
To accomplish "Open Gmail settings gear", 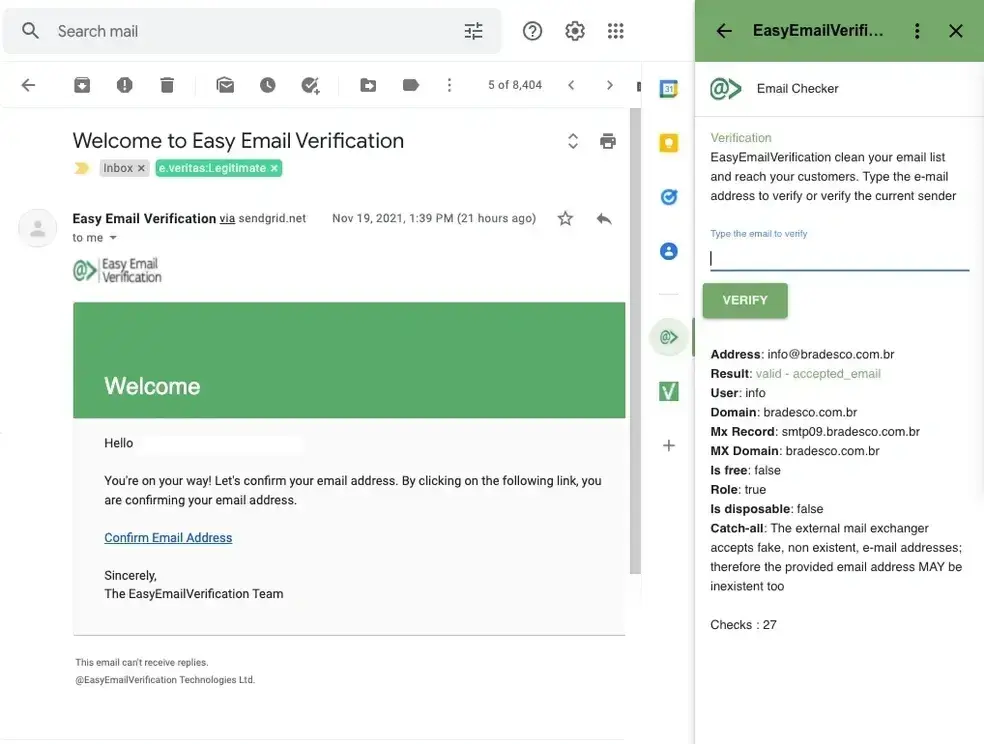I will tap(574, 31).
